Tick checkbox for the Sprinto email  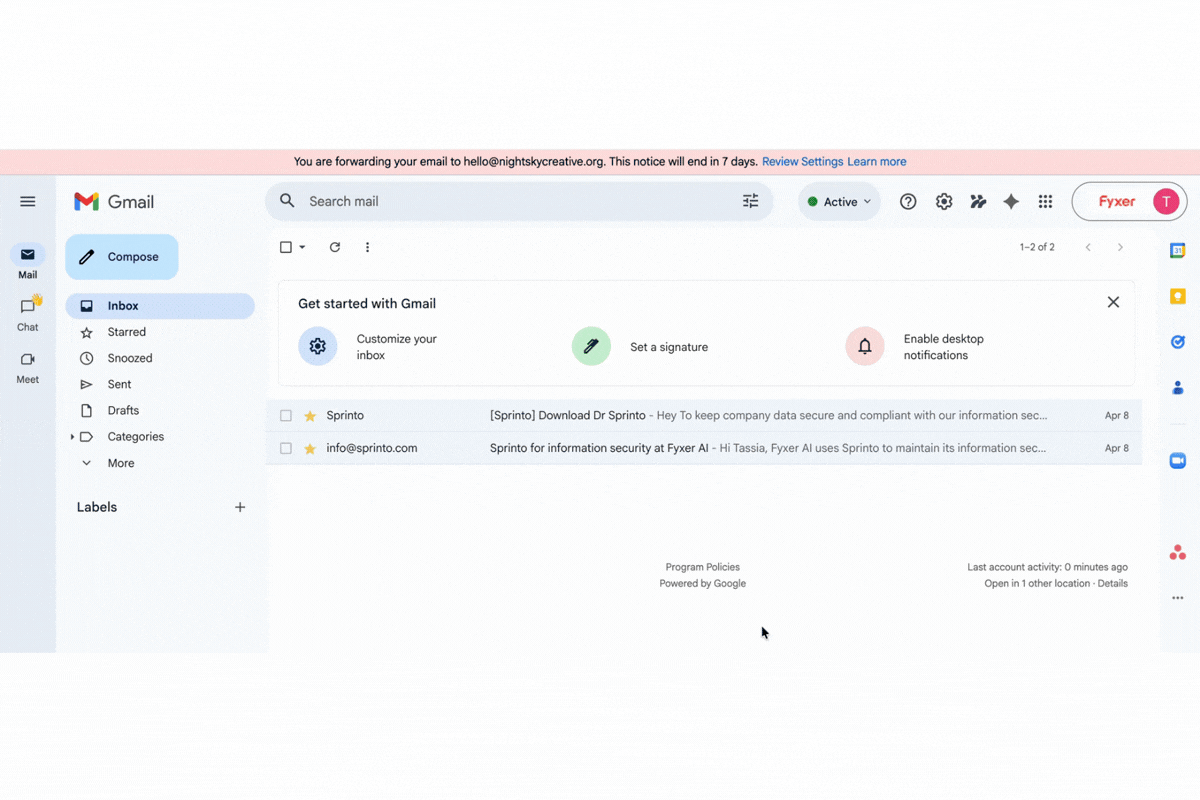click(x=286, y=415)
